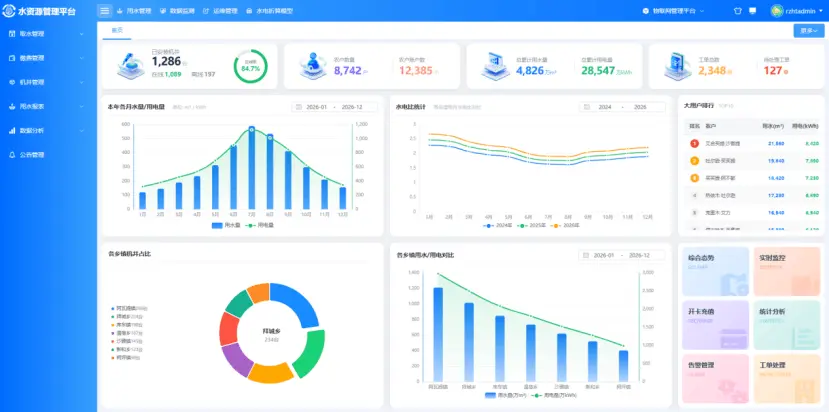Click the well illustration on the 1,286 card
Viewport: 830px width, 412px height.
pyautogui.click(x=130, y=66)
